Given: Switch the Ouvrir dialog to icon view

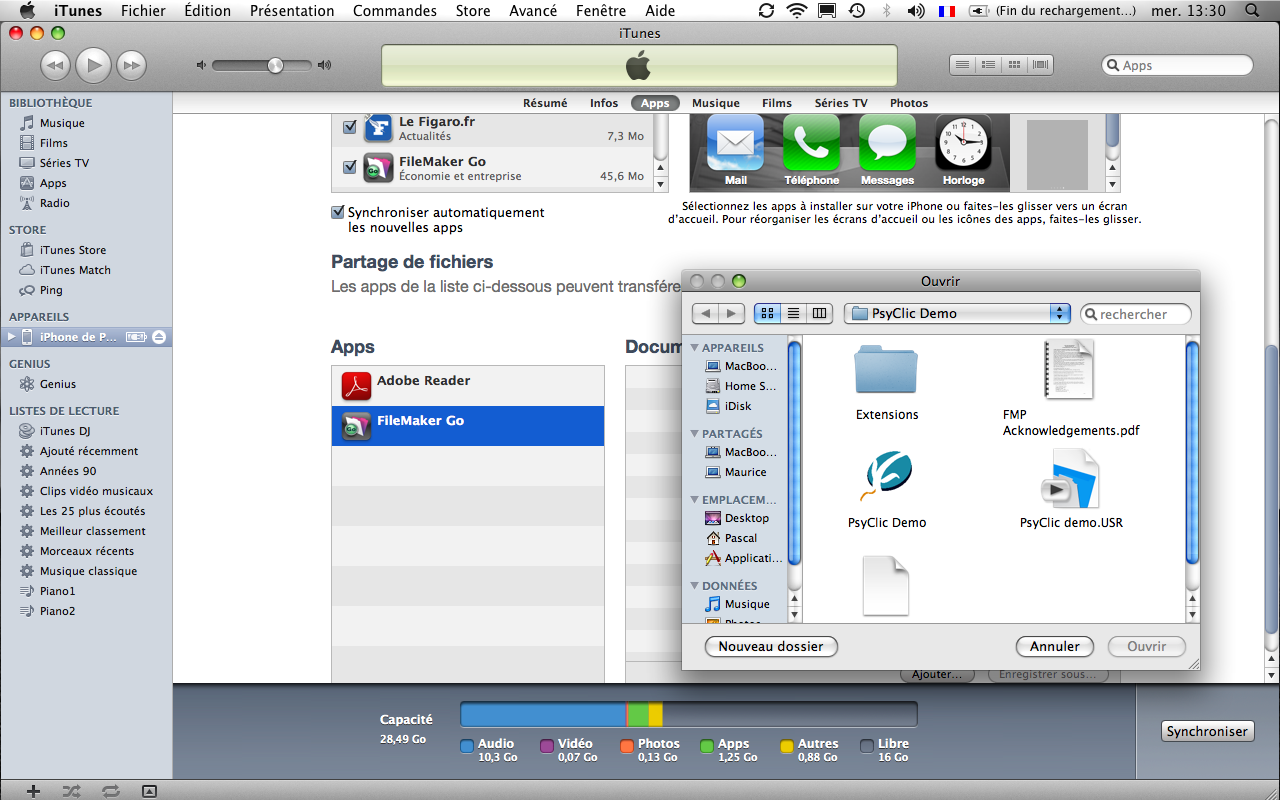Looking at the screenshot, I should point(767,313).
